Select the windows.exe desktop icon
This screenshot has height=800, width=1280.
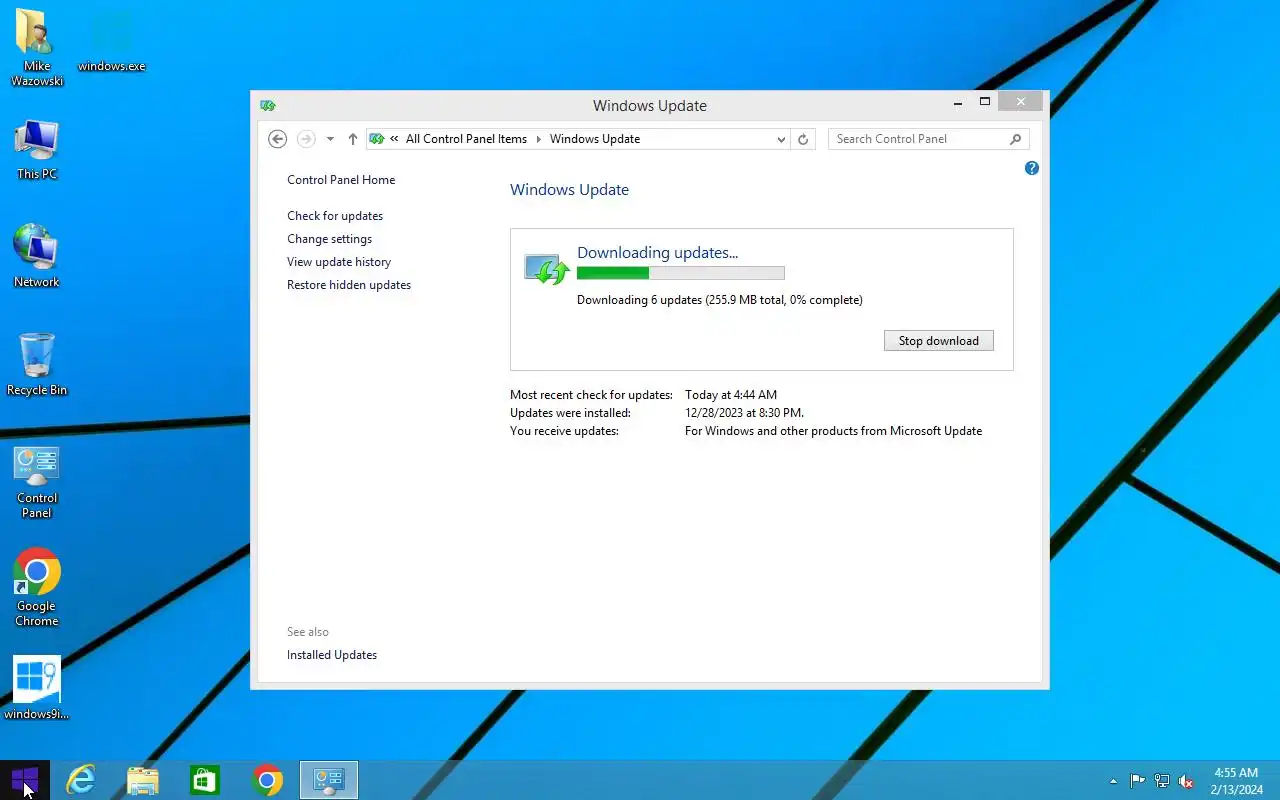111,42
